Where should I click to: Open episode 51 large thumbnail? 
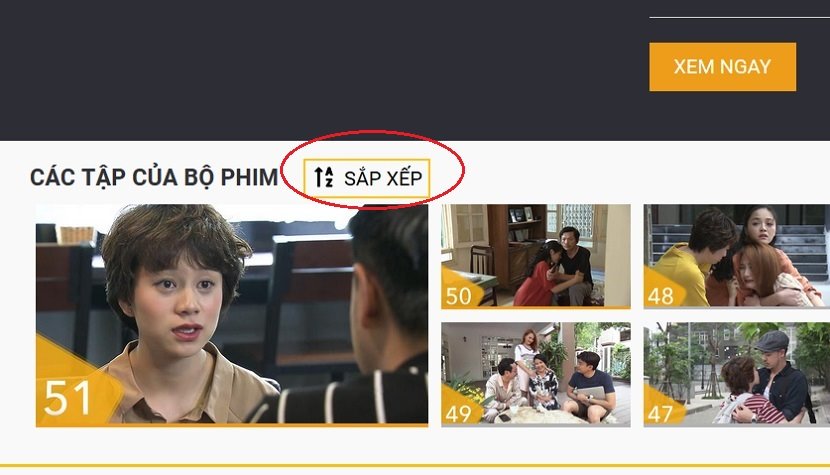232,315
